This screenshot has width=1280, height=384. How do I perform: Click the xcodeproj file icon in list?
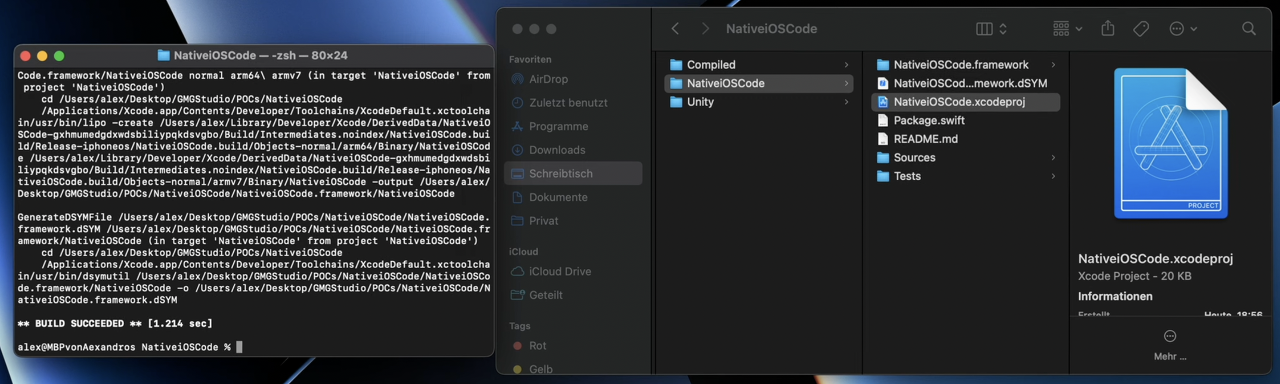(x=883, y=102)
